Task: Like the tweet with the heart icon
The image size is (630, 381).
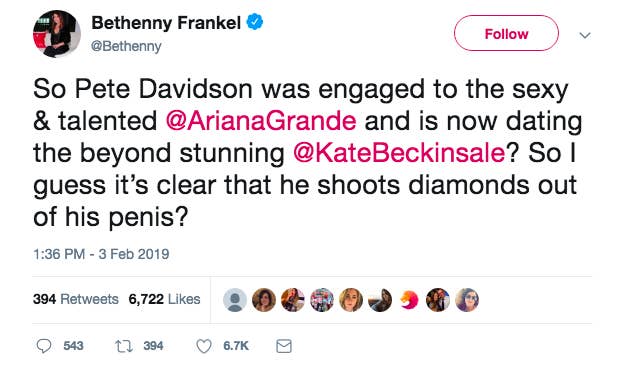Action: pyautogui.click(x=204, y=346)
